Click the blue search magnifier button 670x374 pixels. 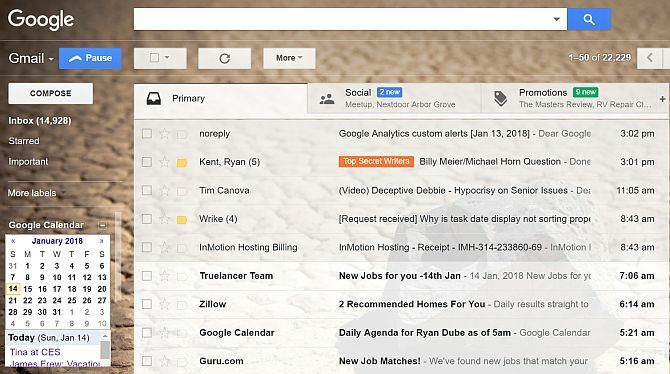[x=588, y=19]
